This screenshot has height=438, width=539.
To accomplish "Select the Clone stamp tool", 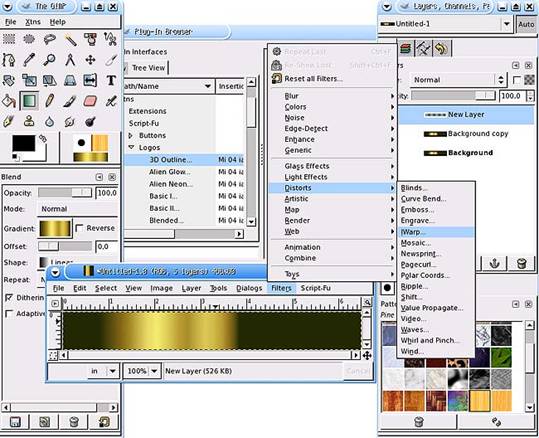I will pos(29,121).
